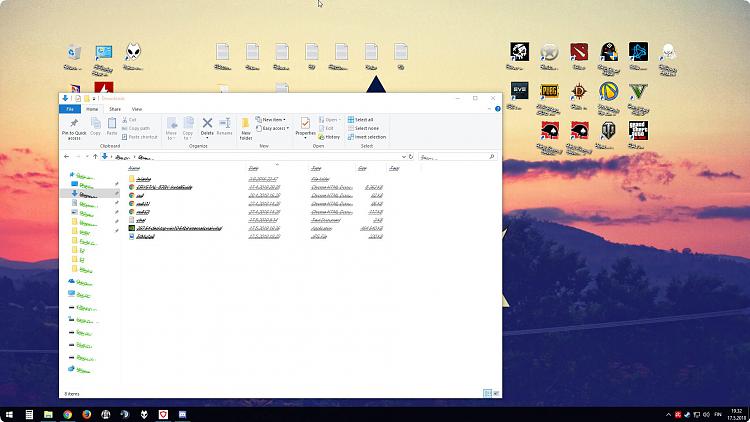This screenshot has width=750, height=422.
Task: Switch to large icons view layout
Action: [x=496, y=393]
